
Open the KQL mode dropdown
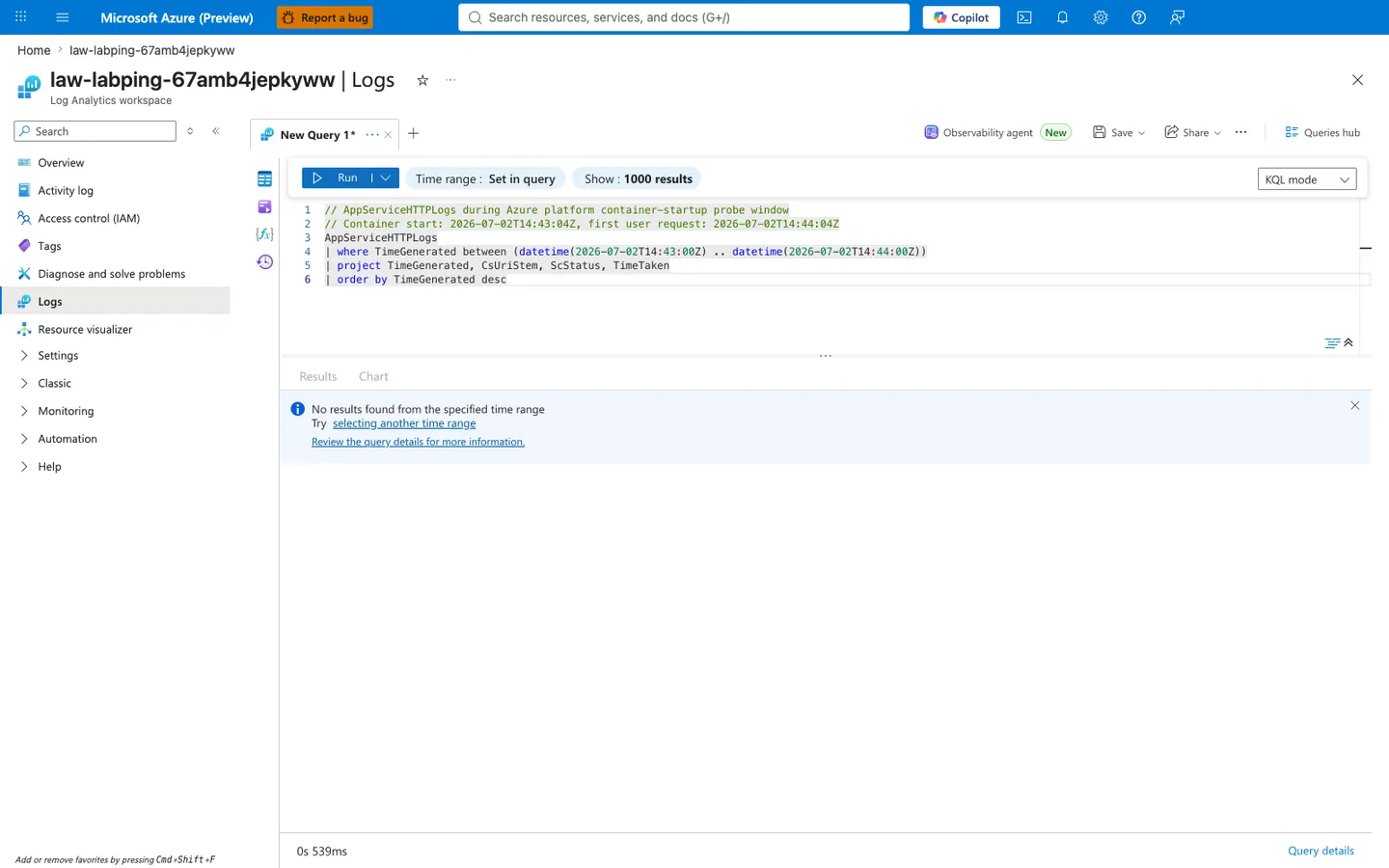tap(1307, 179)
